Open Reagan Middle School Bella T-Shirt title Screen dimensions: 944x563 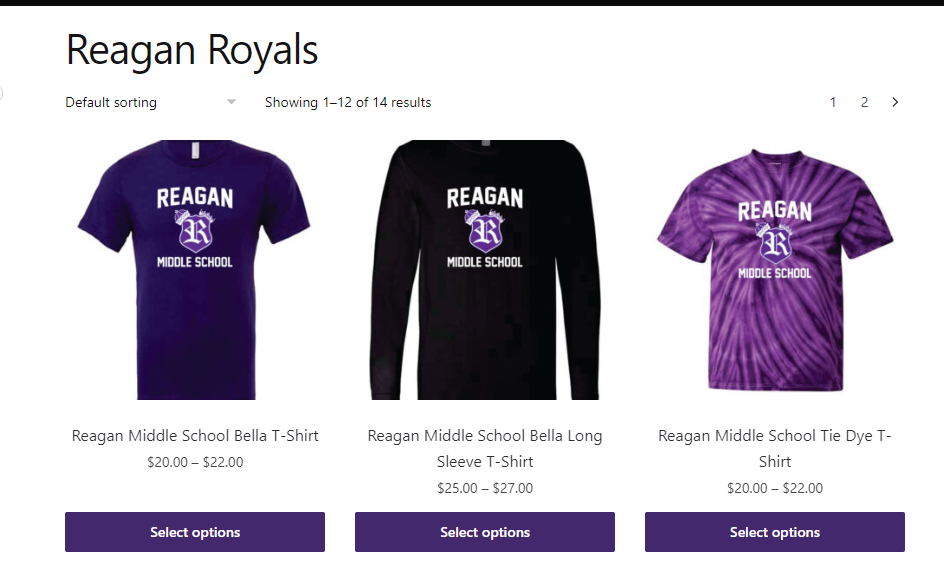[195, 435]
